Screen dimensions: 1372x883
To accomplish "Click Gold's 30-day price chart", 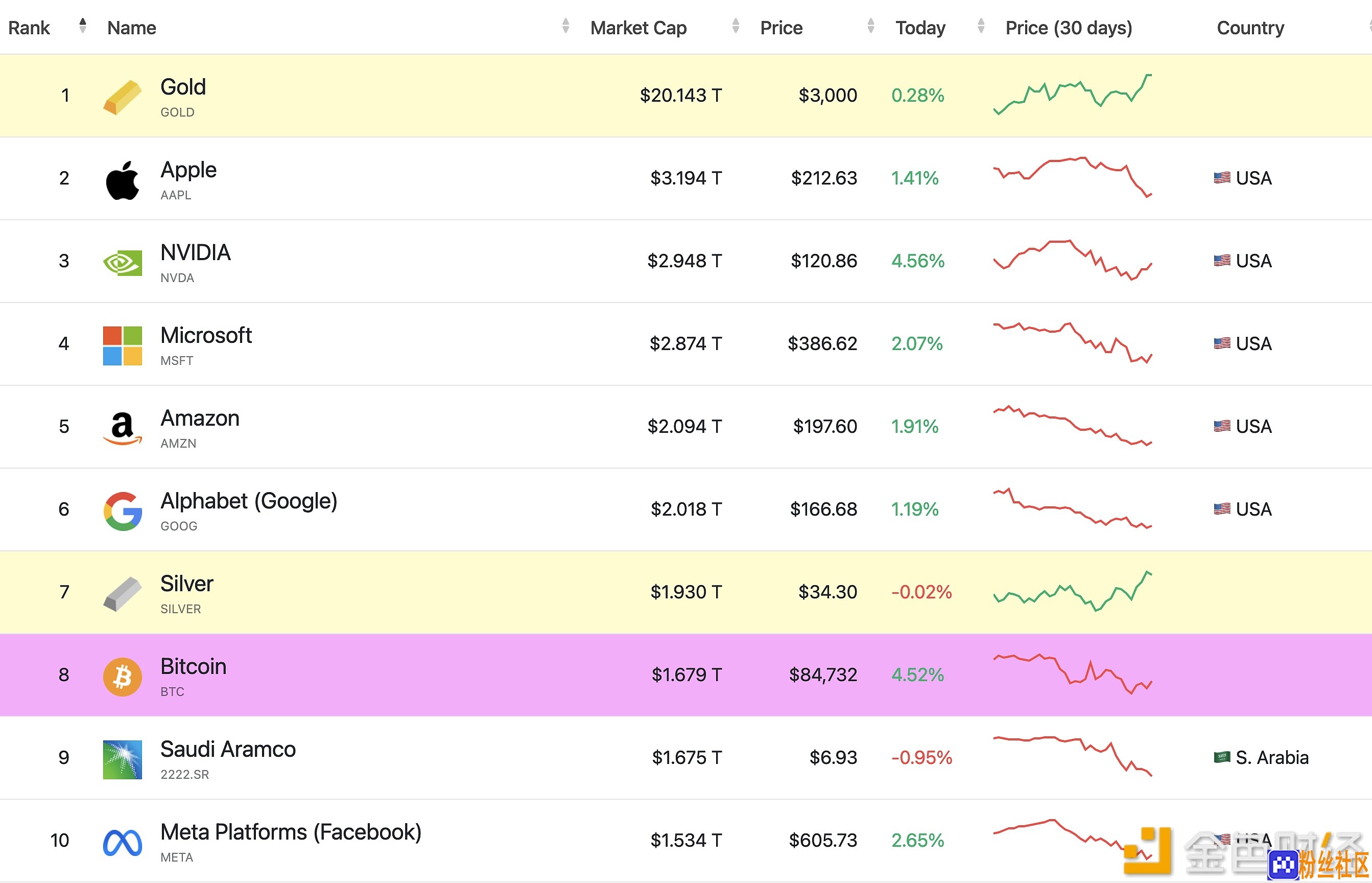I will (x=1072, y=95).
